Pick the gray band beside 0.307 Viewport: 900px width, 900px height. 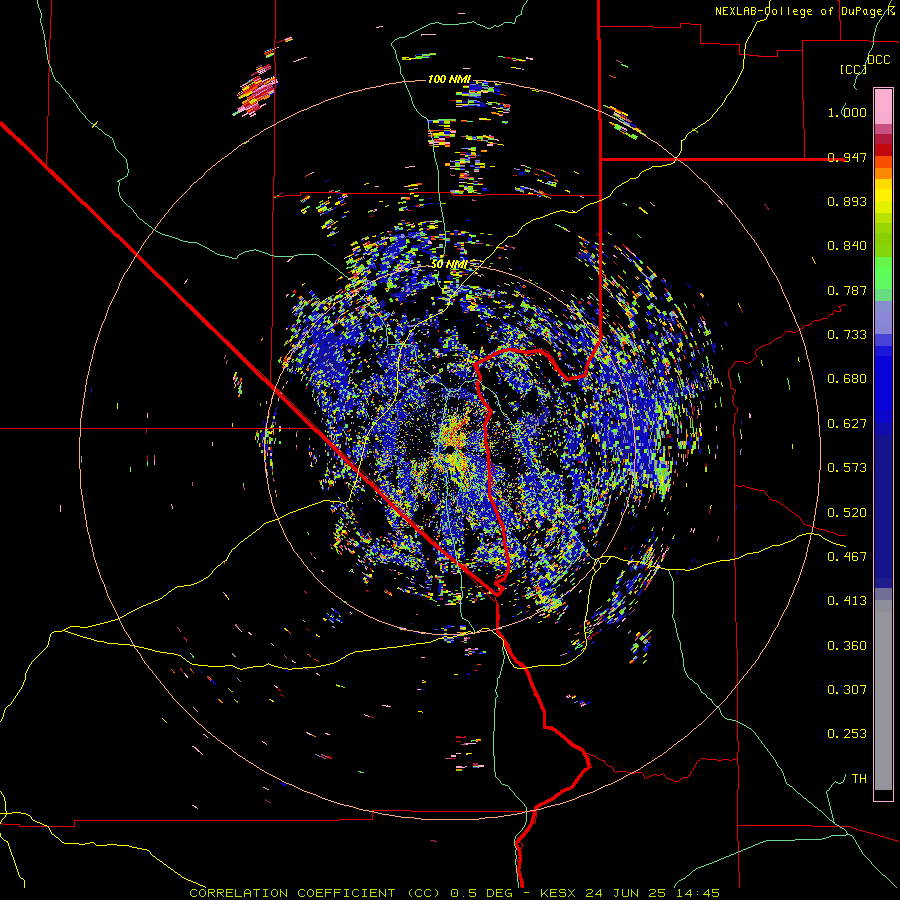click(883, 695)
